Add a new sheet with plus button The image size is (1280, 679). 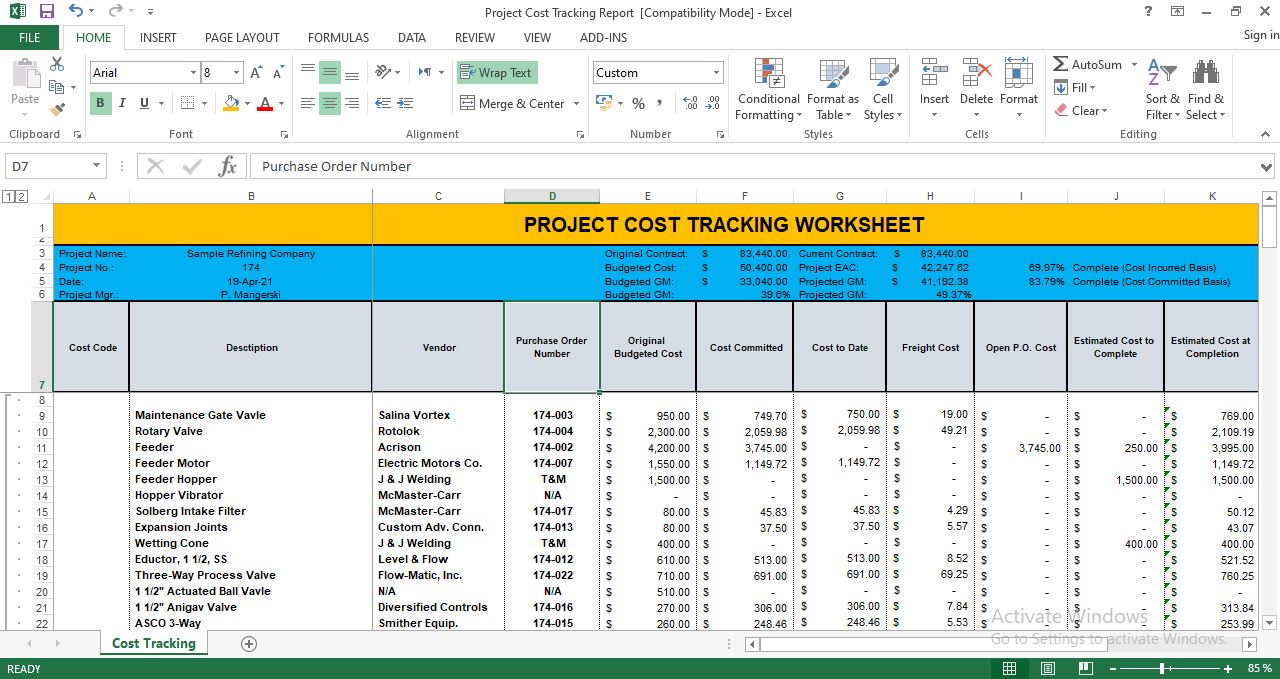[249, 644]
